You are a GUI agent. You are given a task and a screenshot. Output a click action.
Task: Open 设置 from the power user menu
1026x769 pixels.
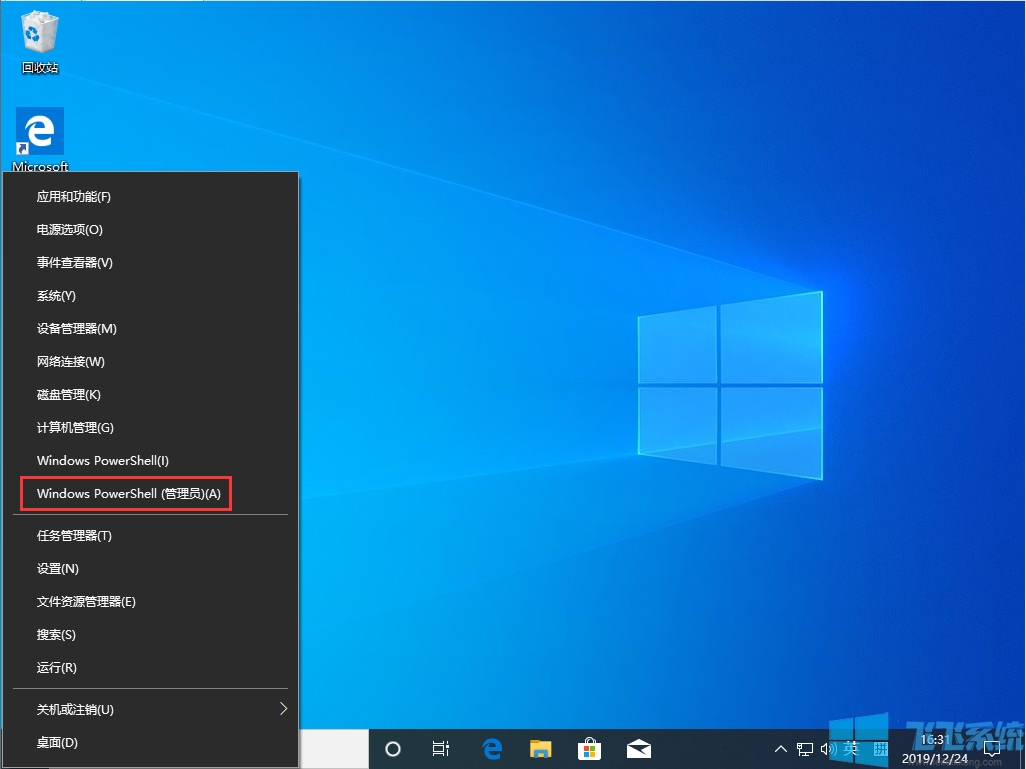[x=57, y=568]
